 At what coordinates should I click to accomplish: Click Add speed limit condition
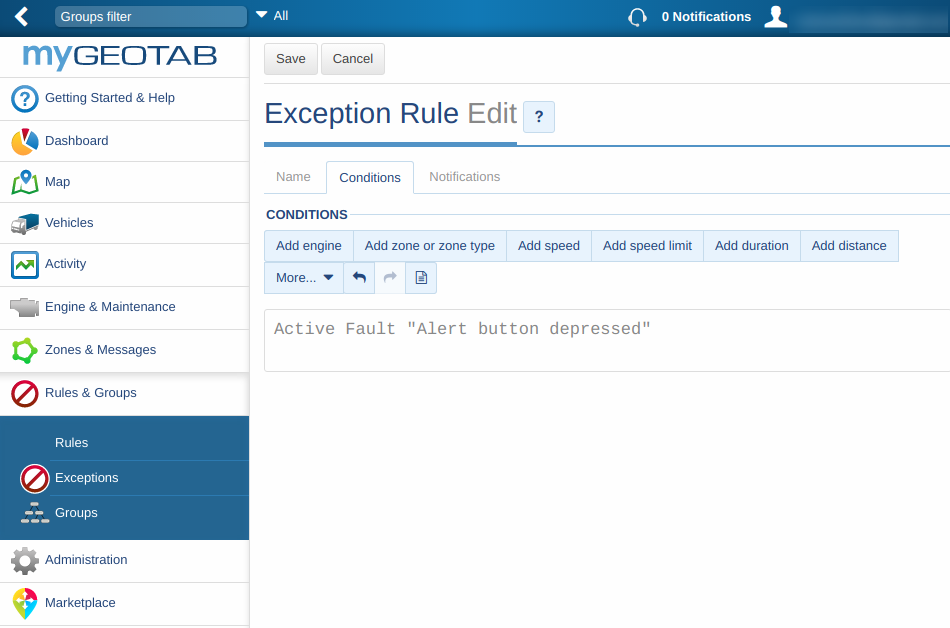[647, 245]
